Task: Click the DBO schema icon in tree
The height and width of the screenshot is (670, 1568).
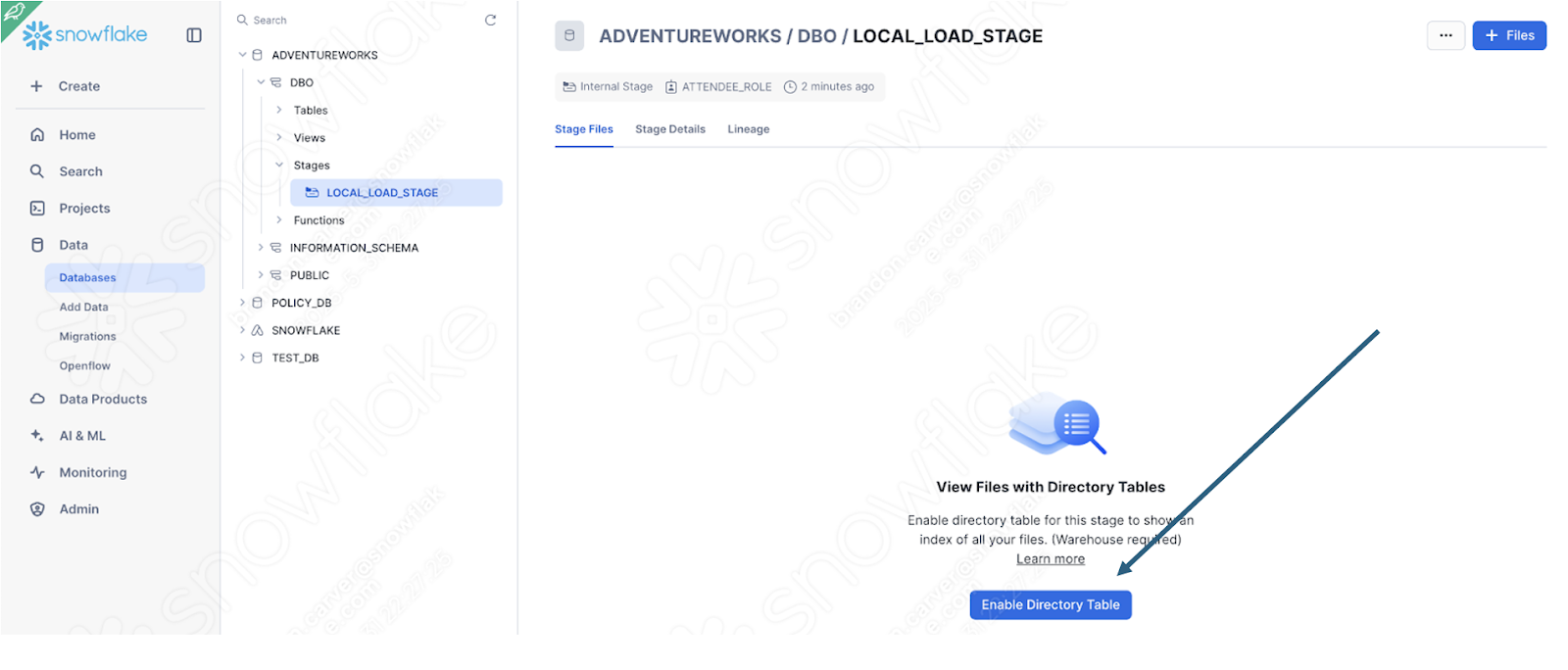Action: (x=276, y=82)
